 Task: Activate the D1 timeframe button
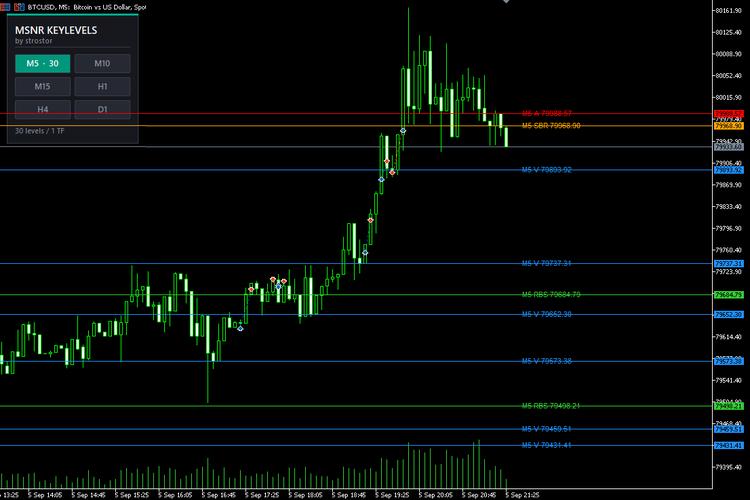102,109
